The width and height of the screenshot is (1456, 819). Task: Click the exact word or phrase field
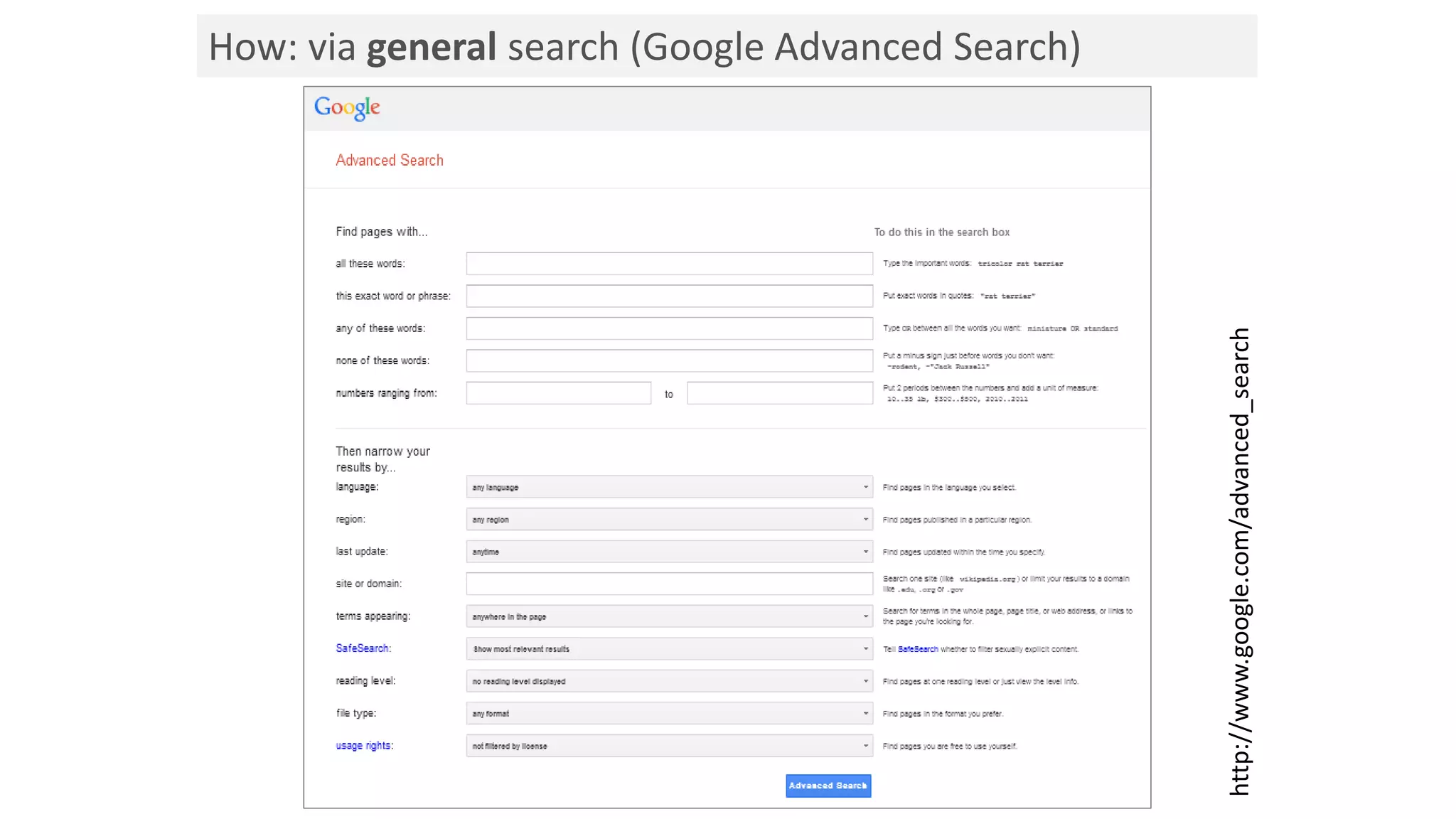(x=668, y=295)
